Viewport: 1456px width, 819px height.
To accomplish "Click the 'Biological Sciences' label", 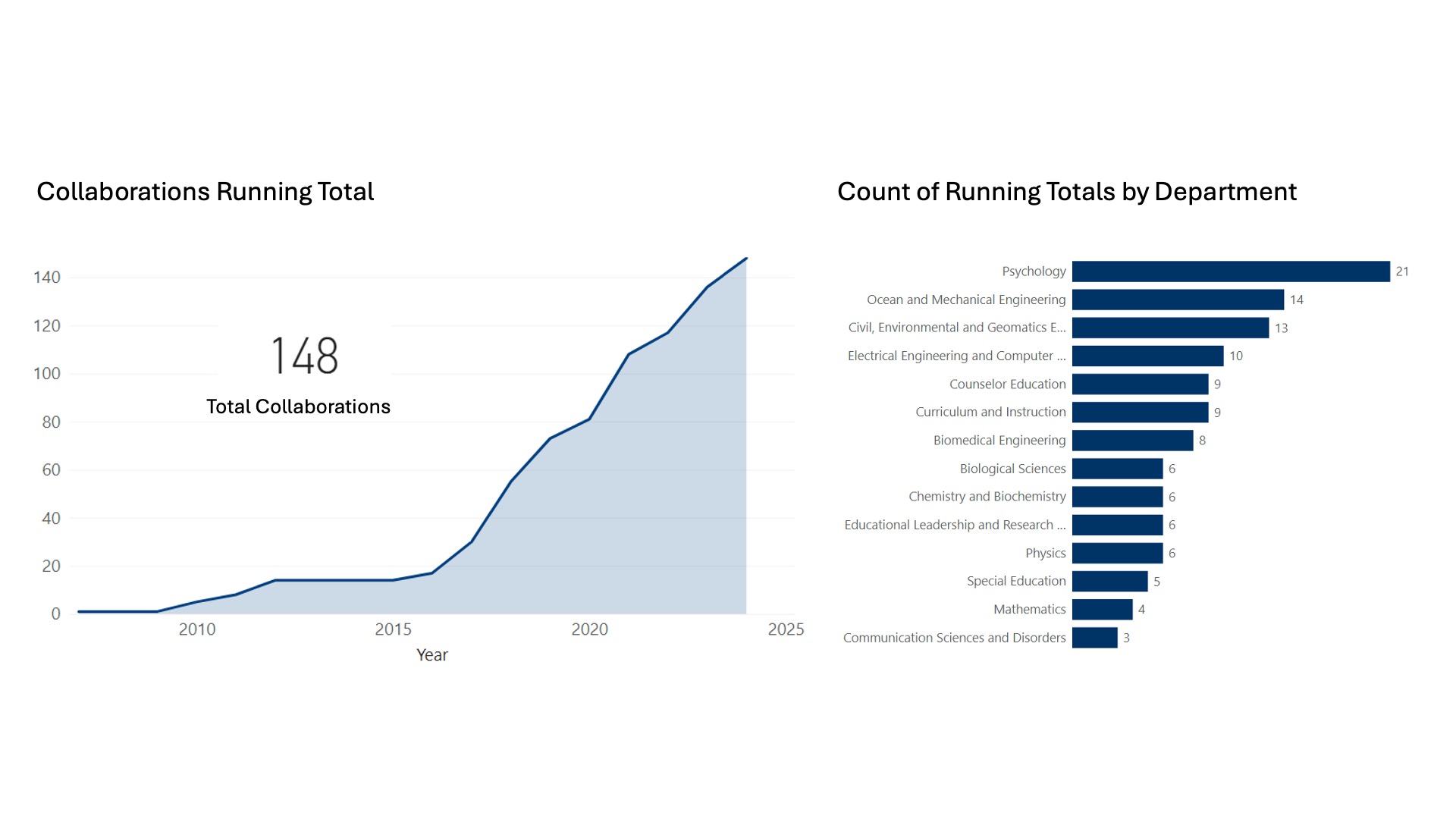I will point(1012,469).
